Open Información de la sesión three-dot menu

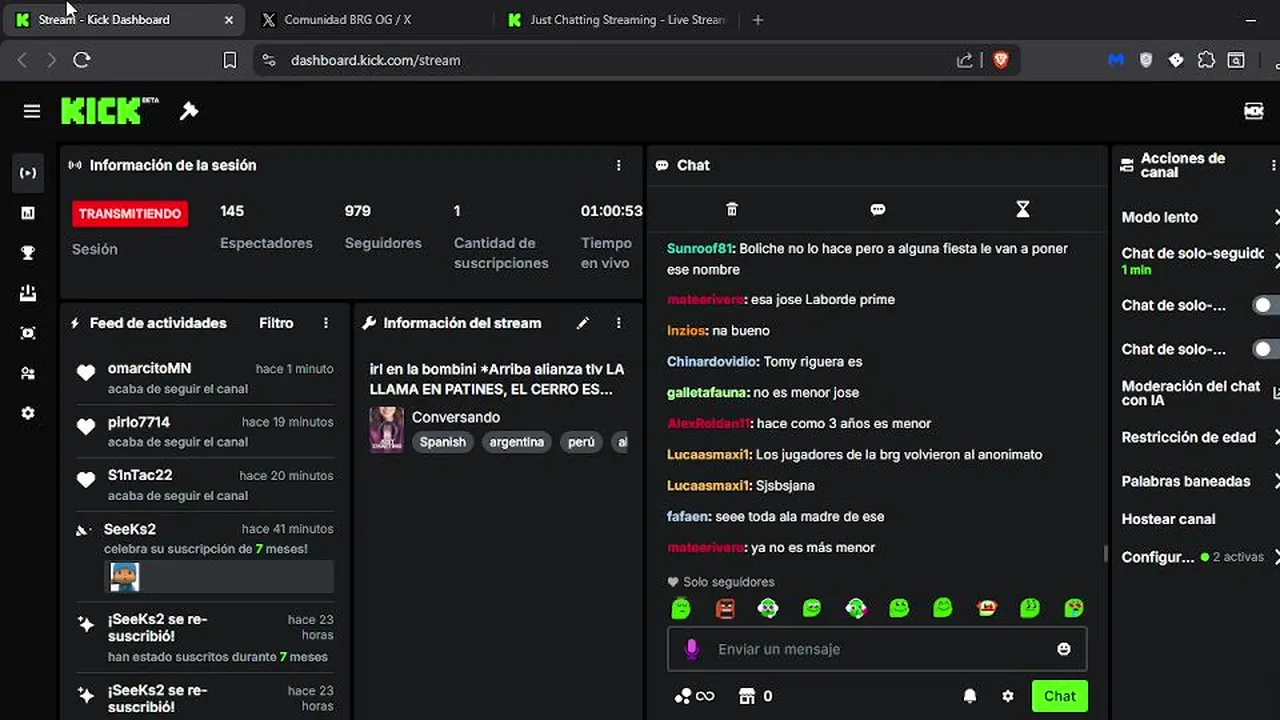(x=619, y=165)
